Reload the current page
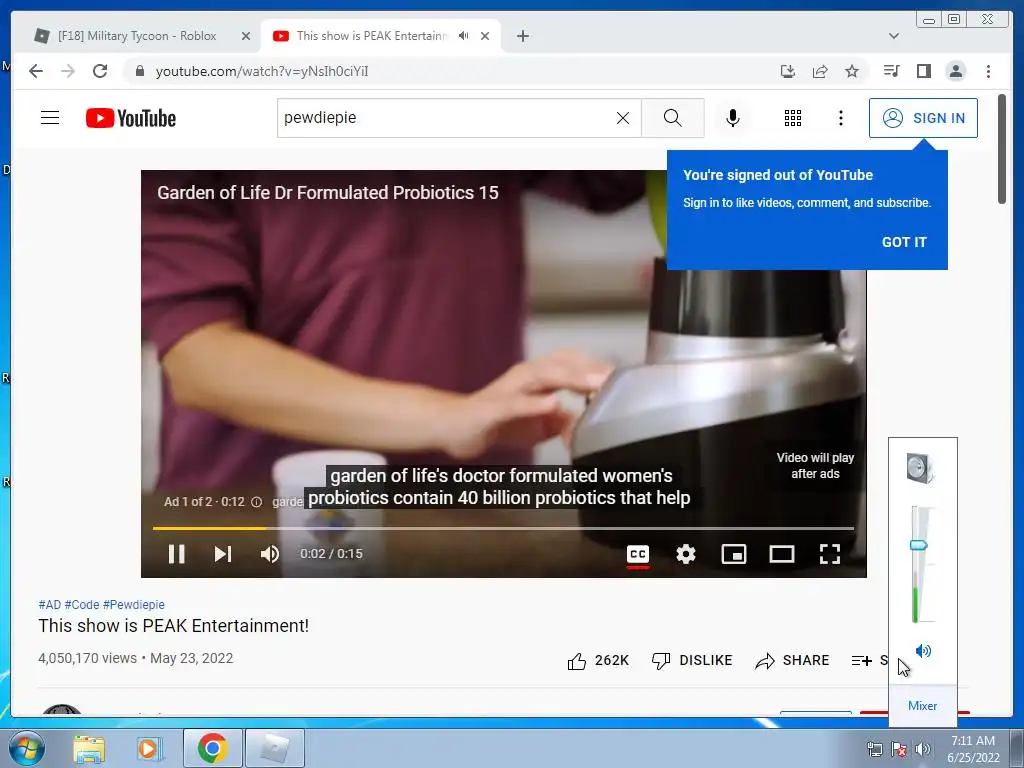Viewport: 1024px width, 768px height. [x=100, y=71]
